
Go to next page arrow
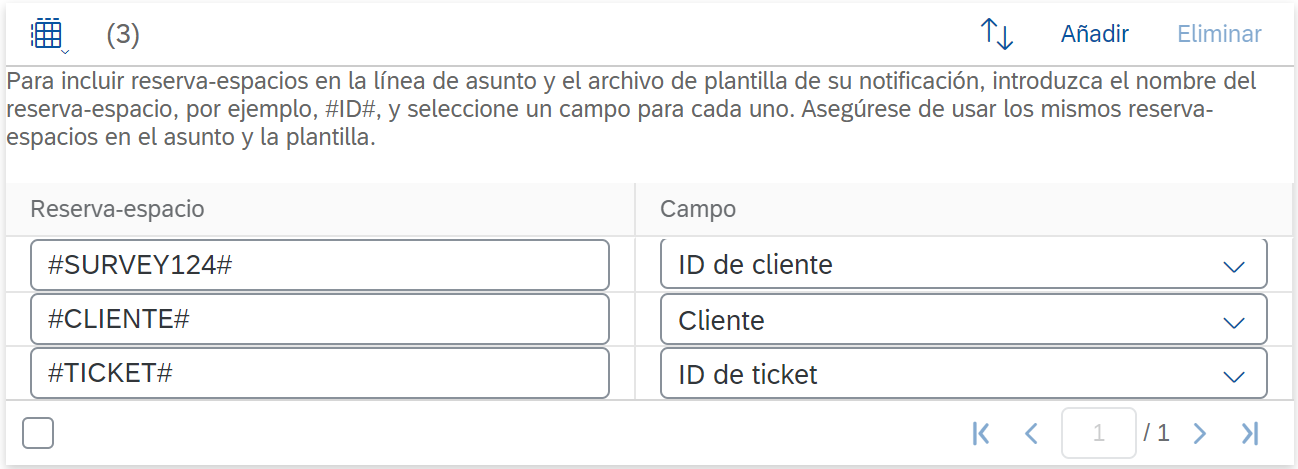(x=1200, y=433)
